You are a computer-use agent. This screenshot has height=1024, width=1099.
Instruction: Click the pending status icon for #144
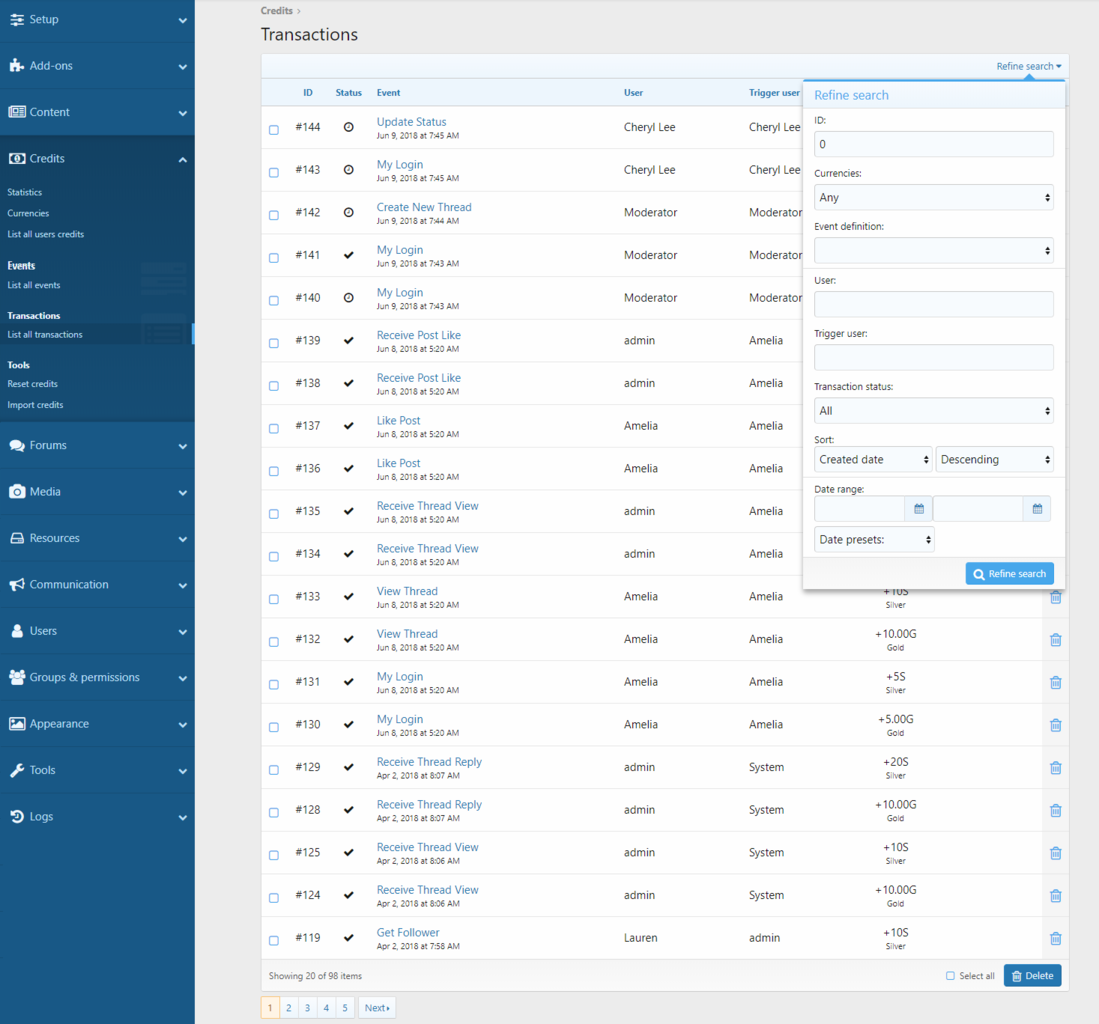click(x=348, y=128)
